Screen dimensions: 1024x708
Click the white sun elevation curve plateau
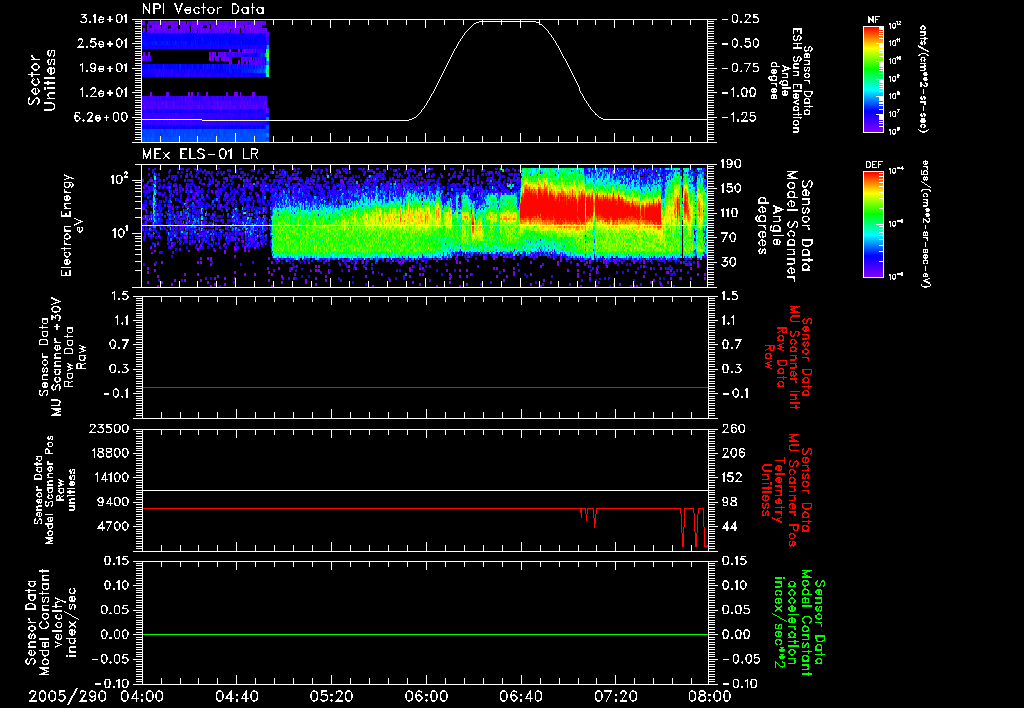click(x=511, y=22)
